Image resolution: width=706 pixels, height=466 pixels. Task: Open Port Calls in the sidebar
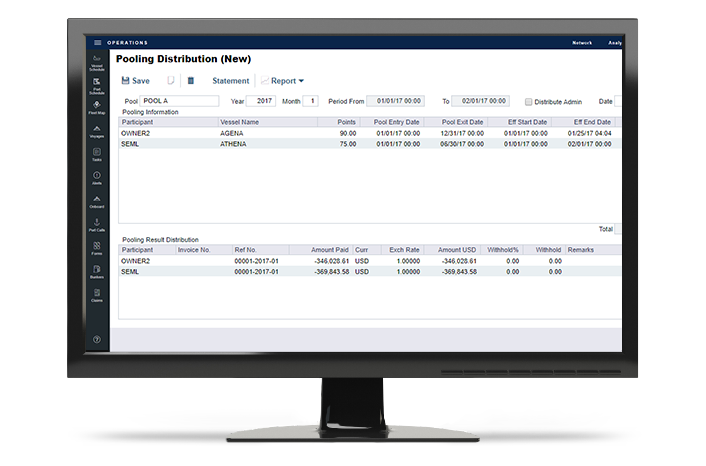(x=97, y=225)
